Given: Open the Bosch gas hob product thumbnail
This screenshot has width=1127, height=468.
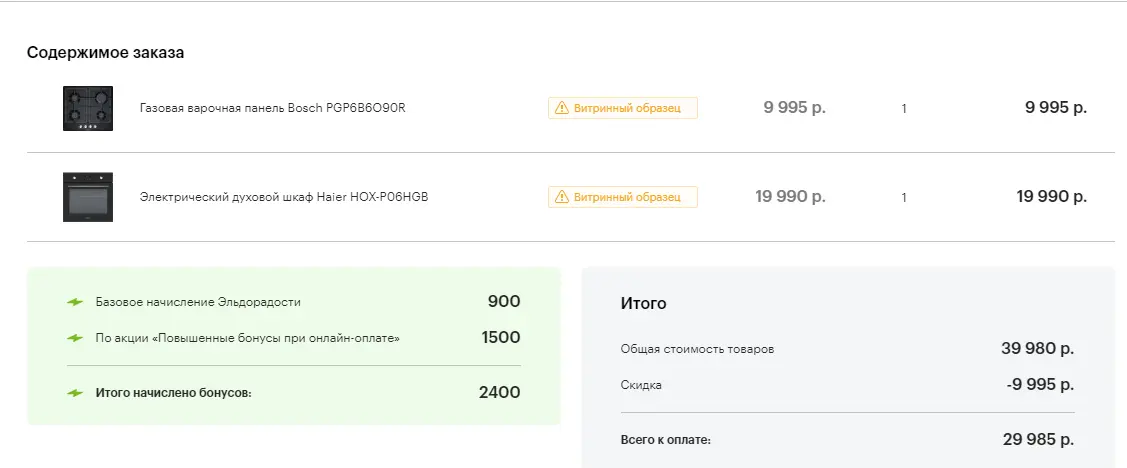Looking at the screenshot, I should [88, 109].
